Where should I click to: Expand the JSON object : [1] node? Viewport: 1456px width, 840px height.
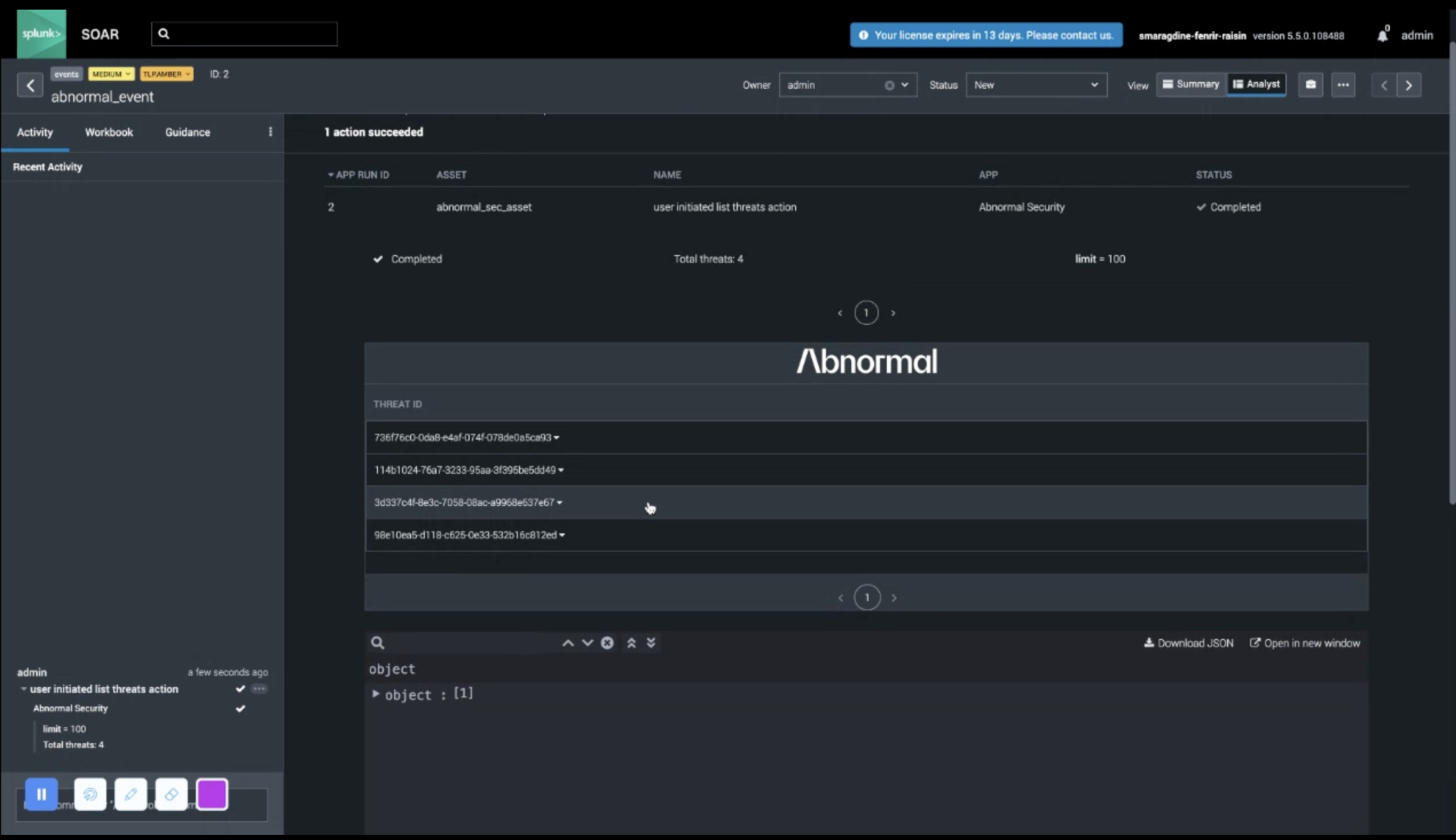[x=375, y=693]
